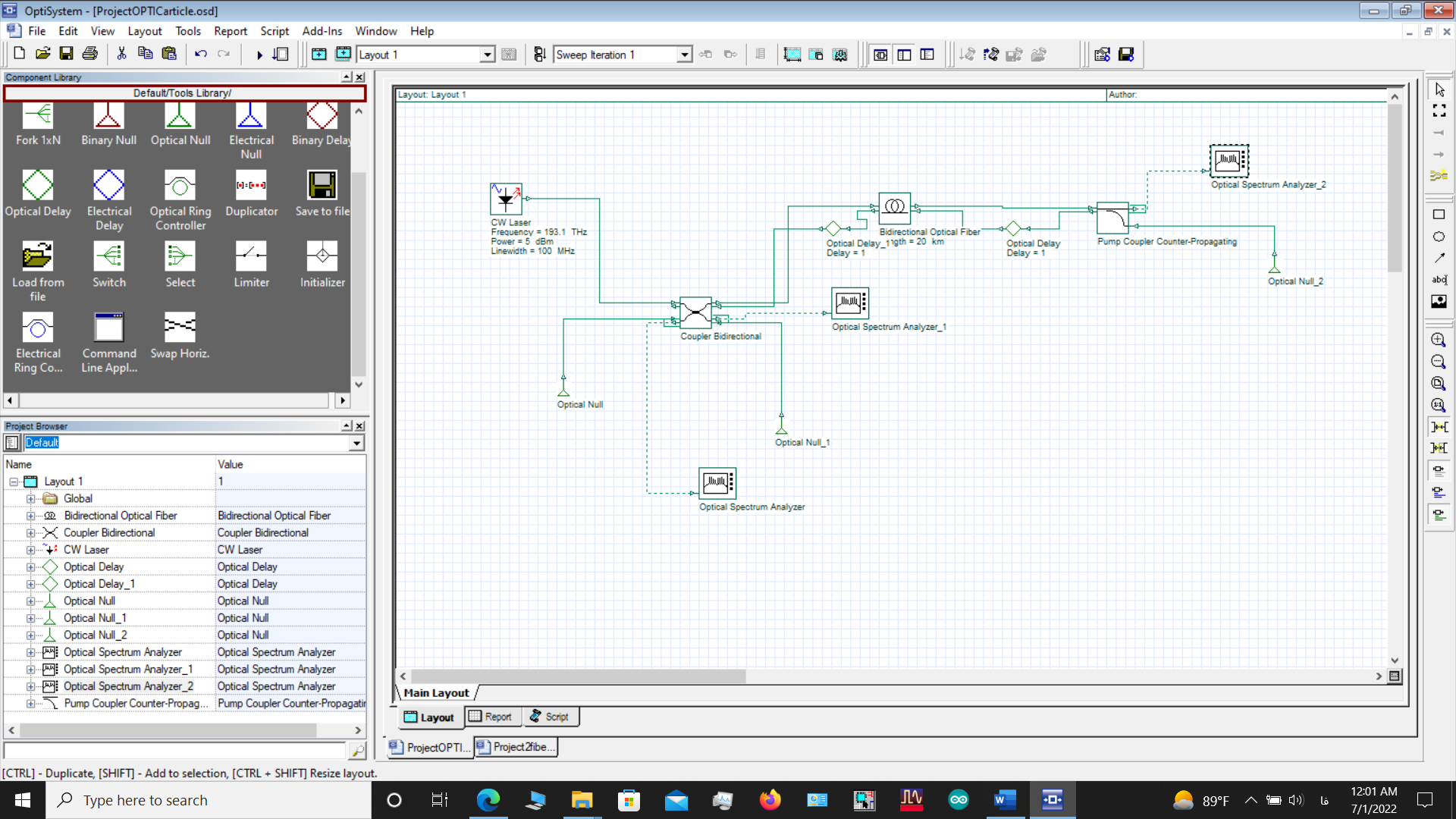The image size is (1456, 819).
Task: Open the Tools menu
Action: pos(187,31)
